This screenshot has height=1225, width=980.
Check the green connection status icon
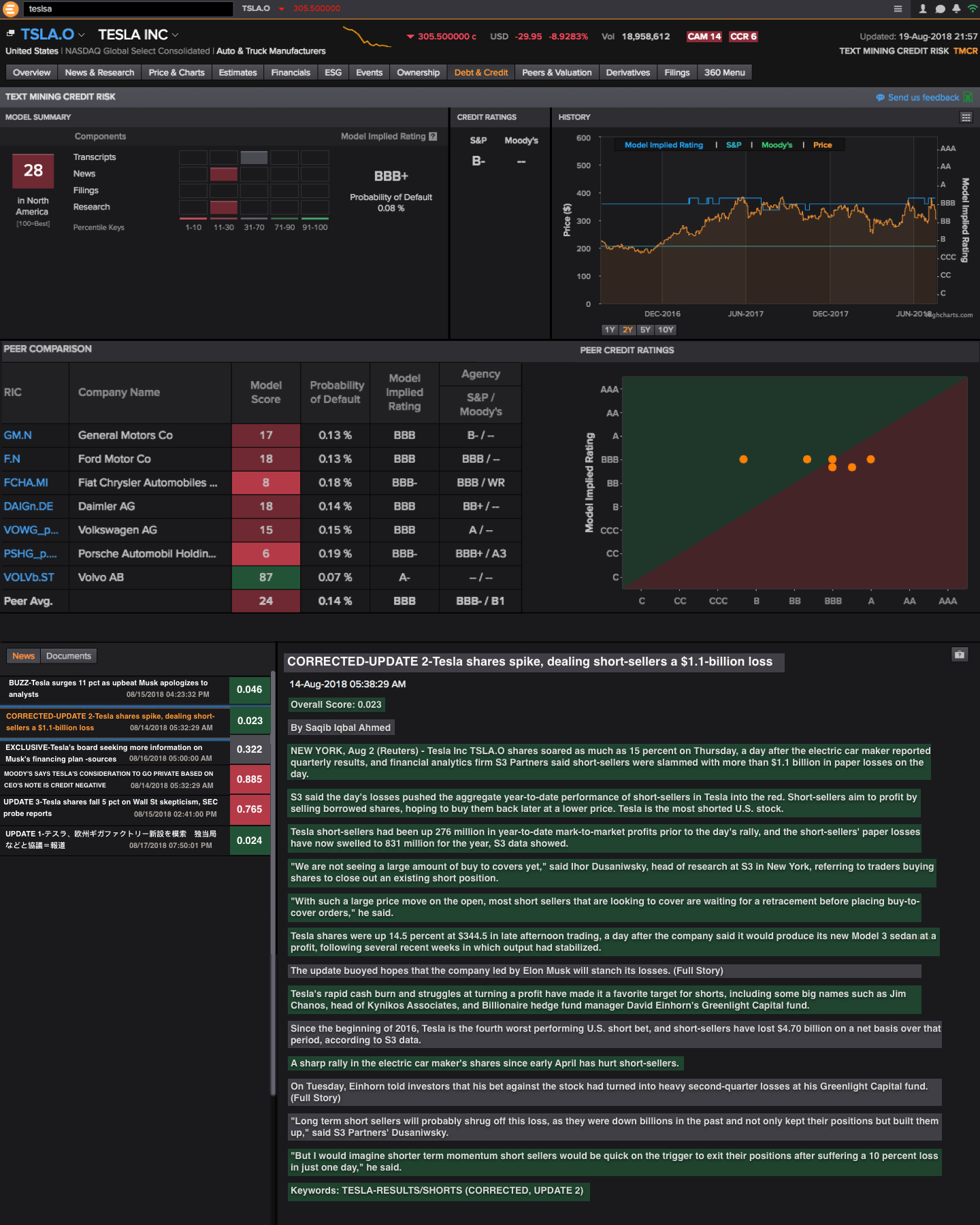(x=972, y=9)
